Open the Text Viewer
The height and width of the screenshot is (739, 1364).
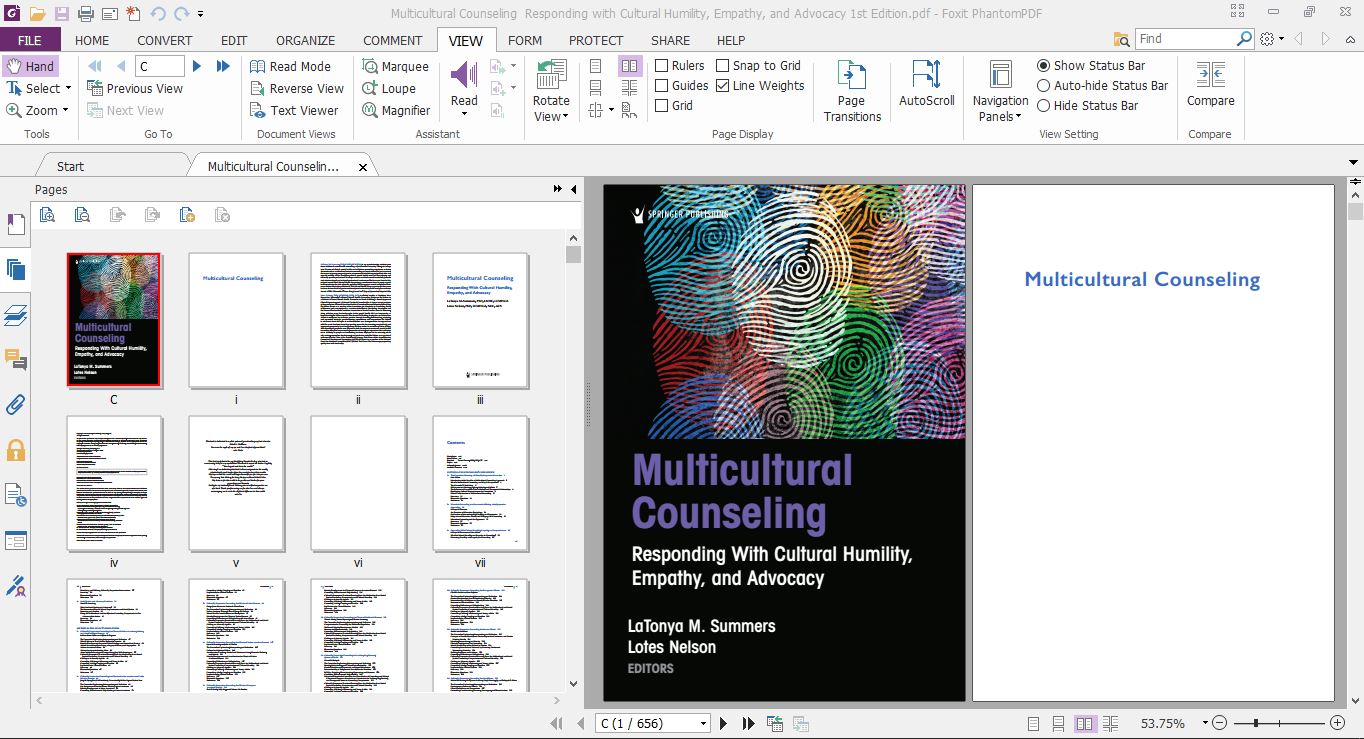point(294,110)
